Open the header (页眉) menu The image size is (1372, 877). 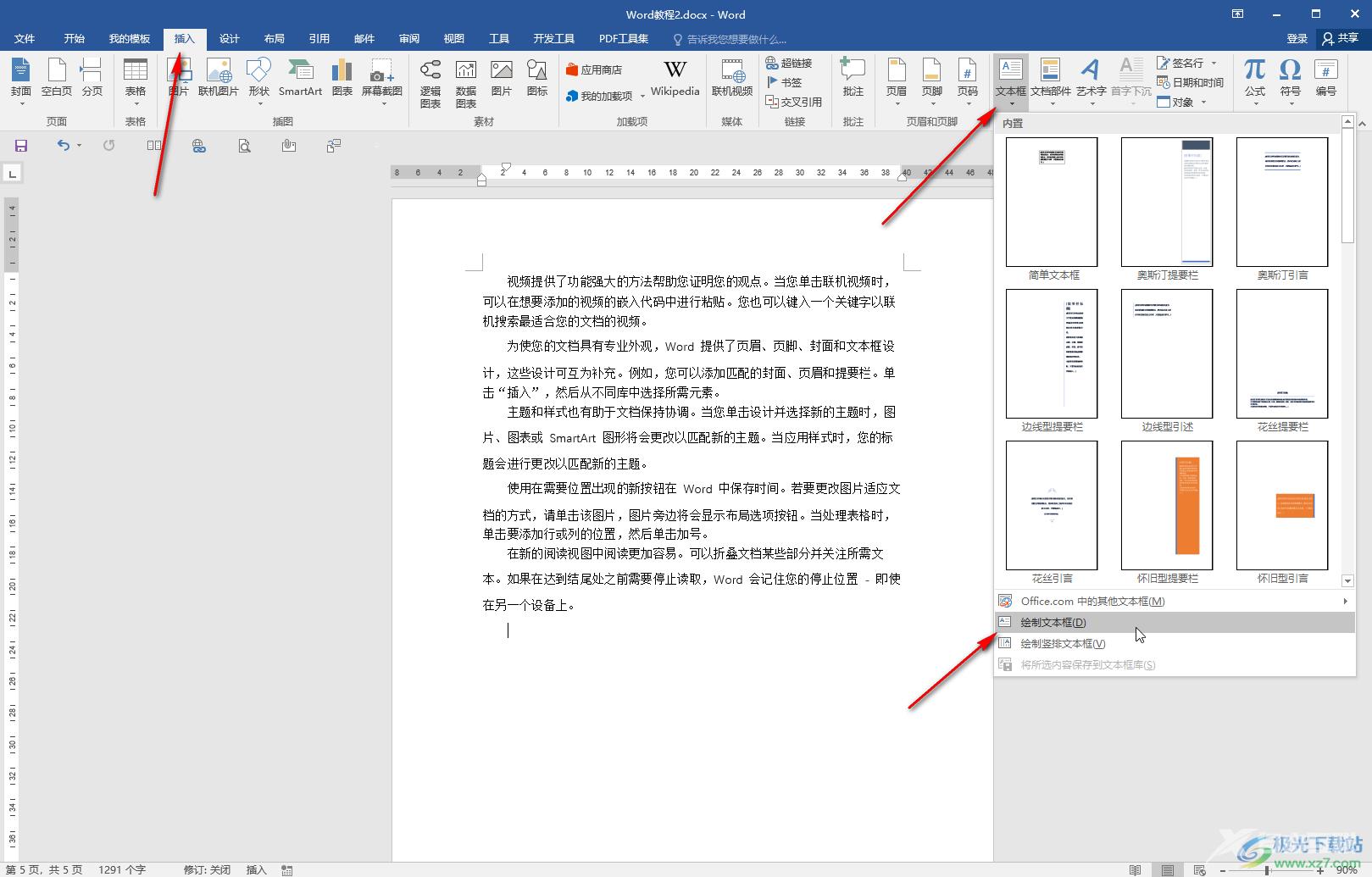pos(897,82)
